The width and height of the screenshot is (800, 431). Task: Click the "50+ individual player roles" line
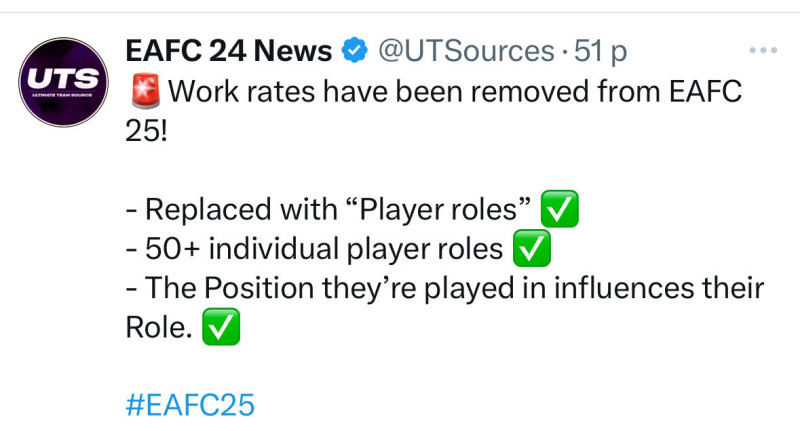pos(314,249)
